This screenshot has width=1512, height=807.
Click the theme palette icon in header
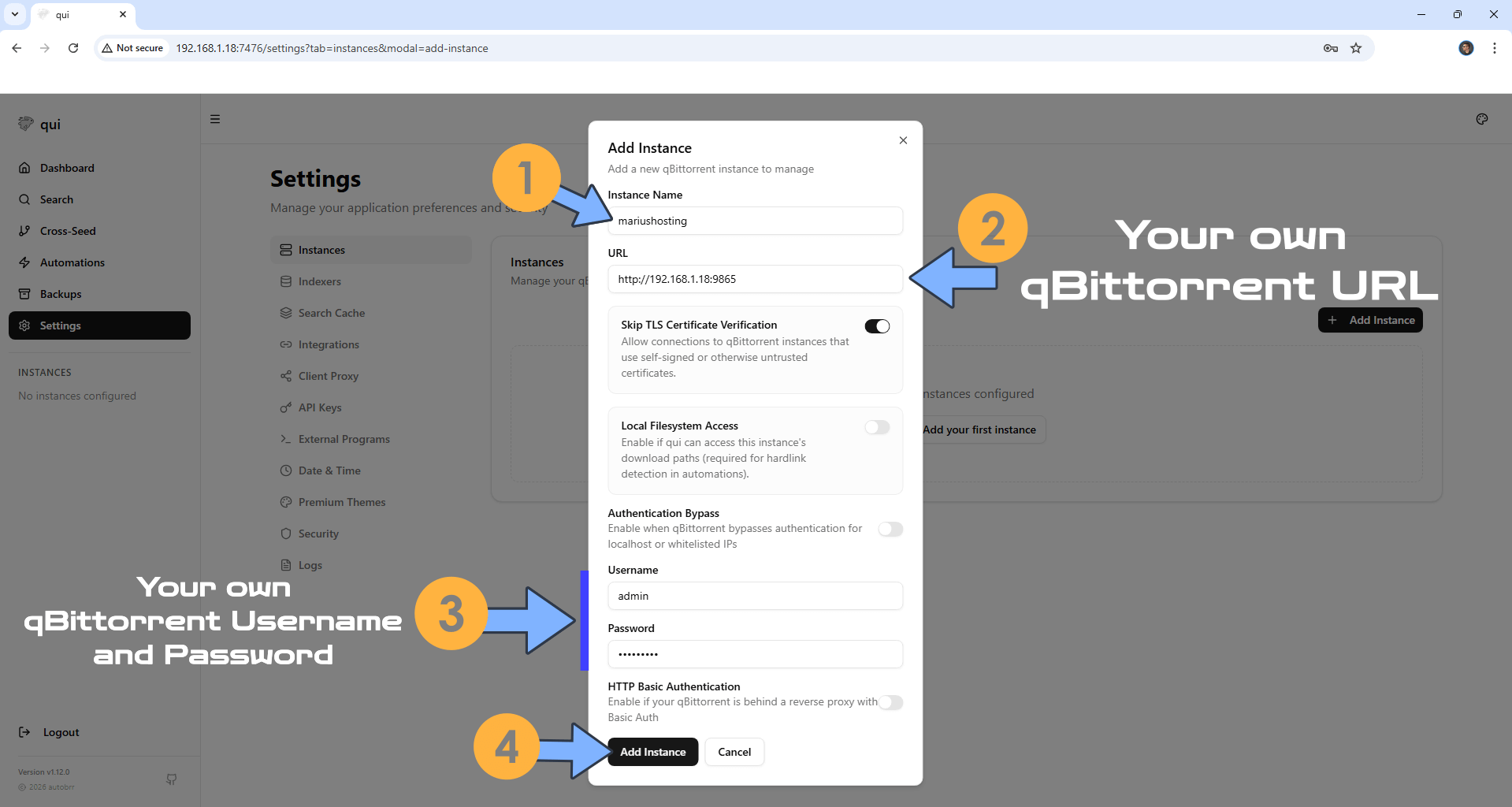point(1481,119)
